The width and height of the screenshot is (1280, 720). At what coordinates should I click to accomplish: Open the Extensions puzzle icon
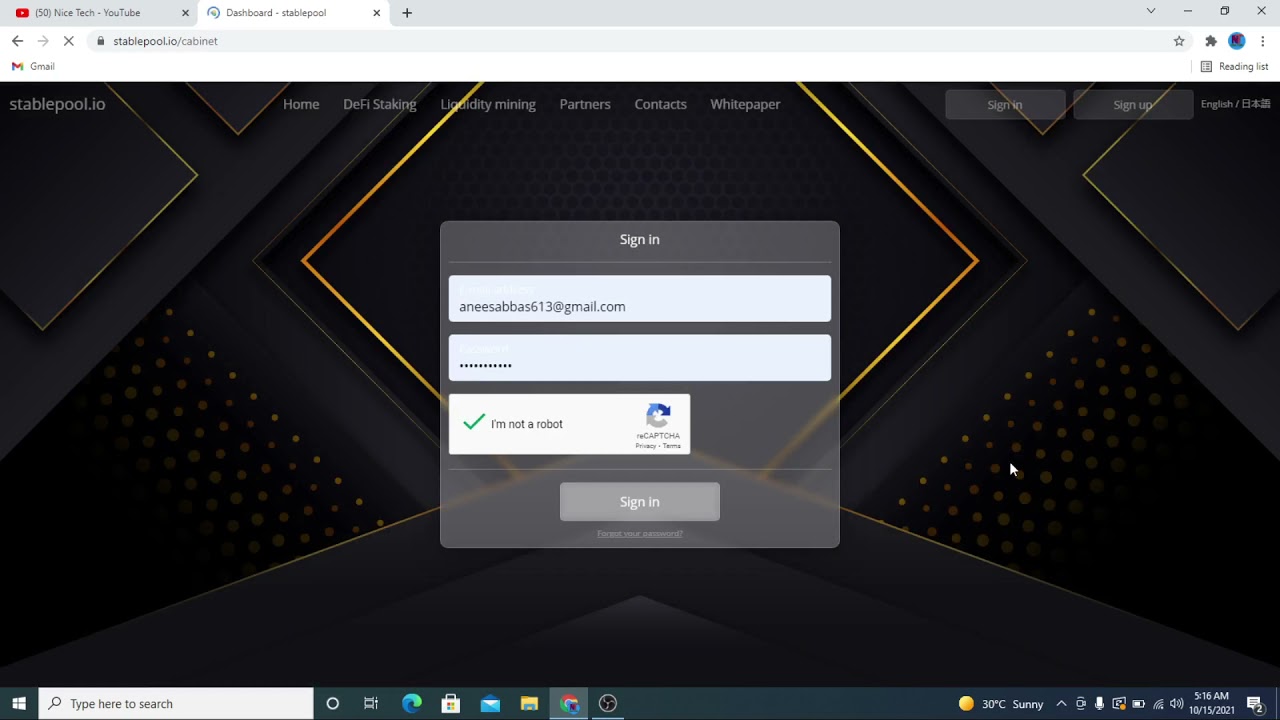tap(1210, 41)
